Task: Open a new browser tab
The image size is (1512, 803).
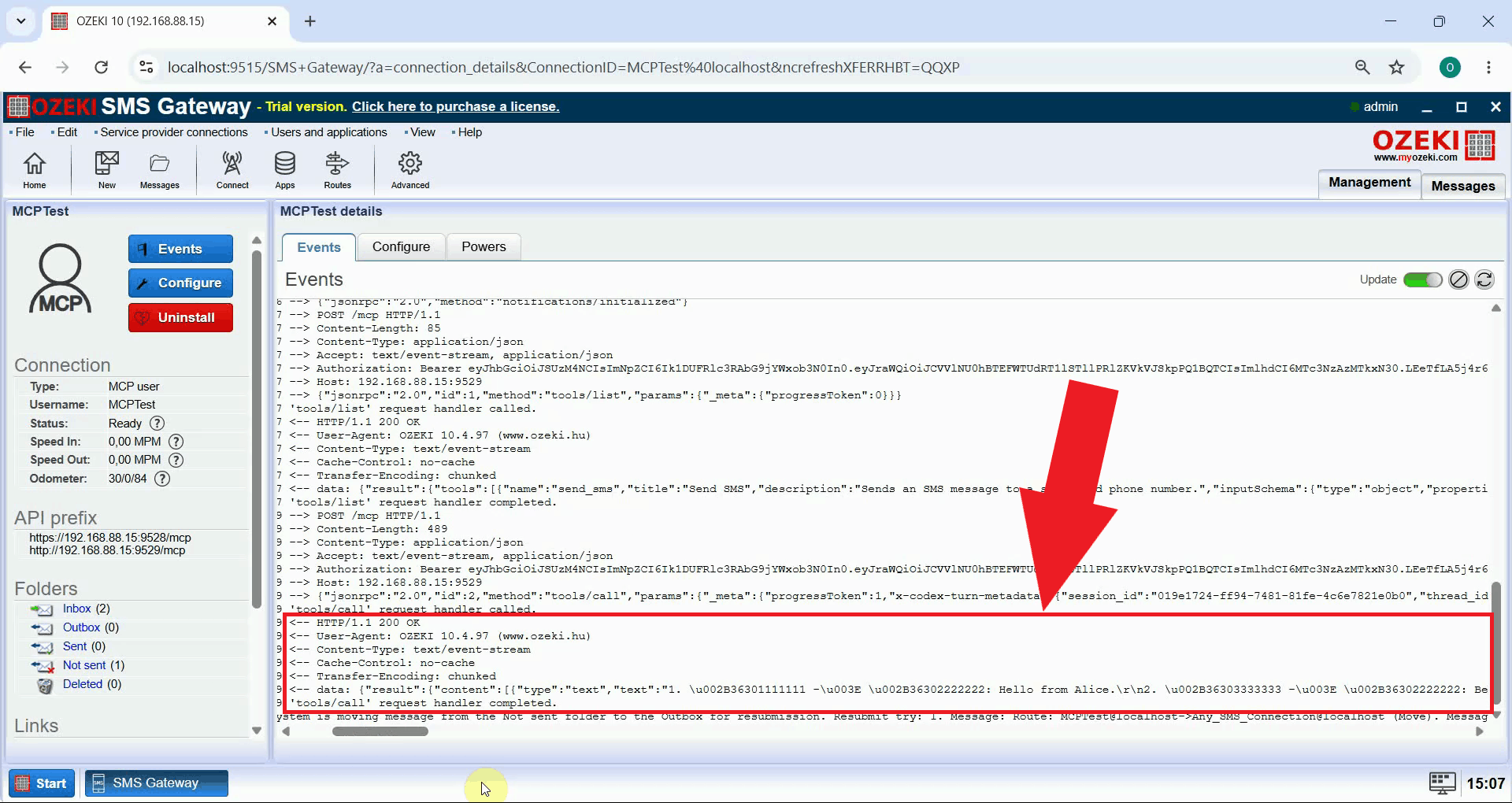Action: pos(309,21)
